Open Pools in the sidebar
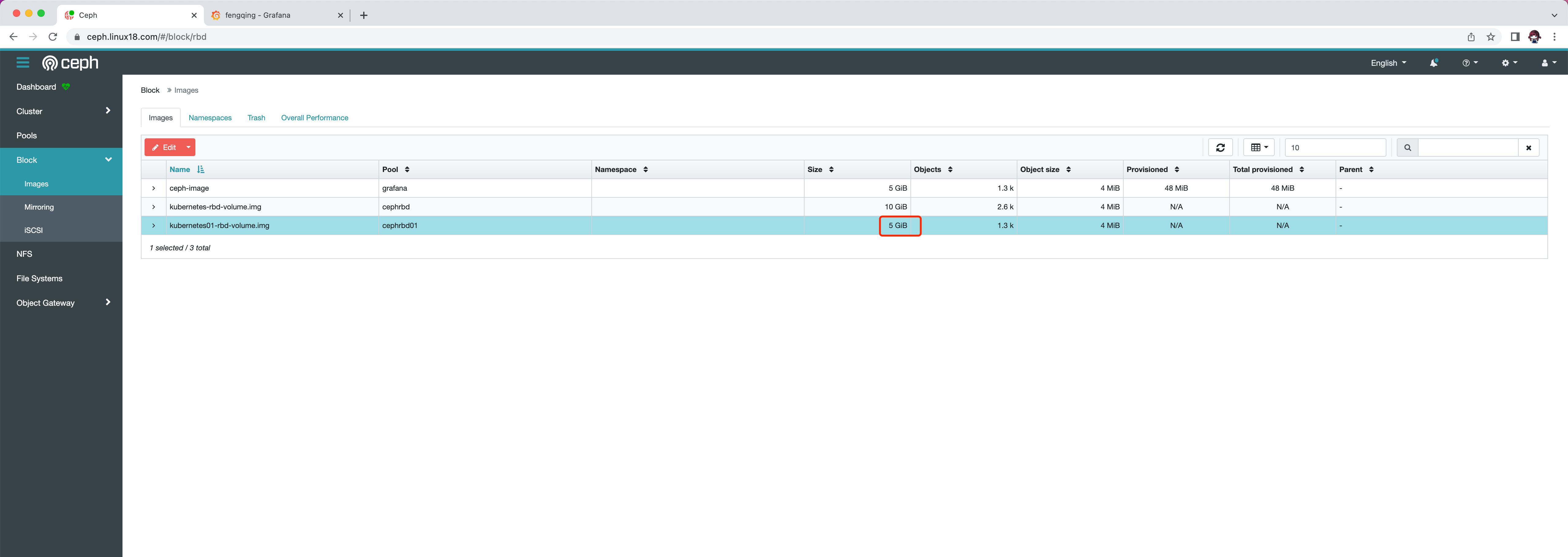This screenshot has width=1568, height=557. pyautogui.click(x=27, y=136)
